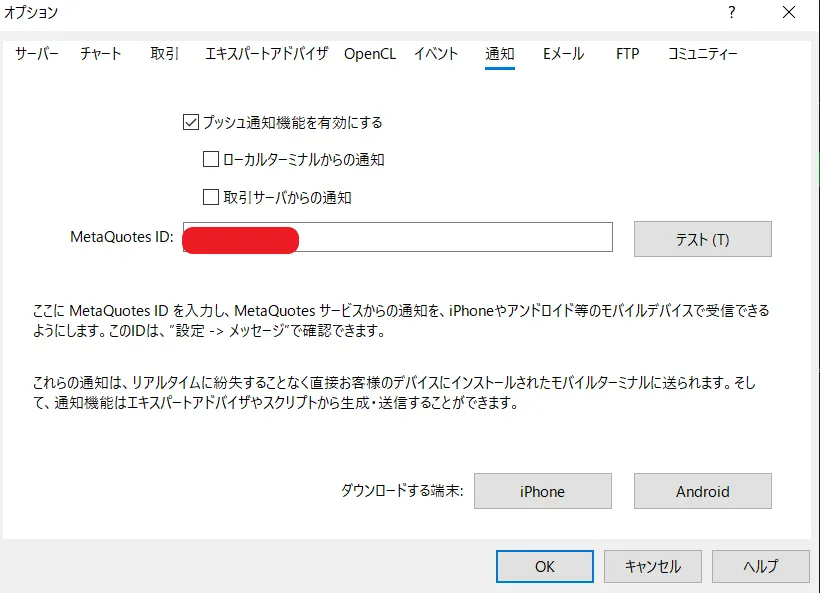820x593 pixels.
Task: Enable 取引サーバからの通知 checkbox
Action: [x=209, y=197]
